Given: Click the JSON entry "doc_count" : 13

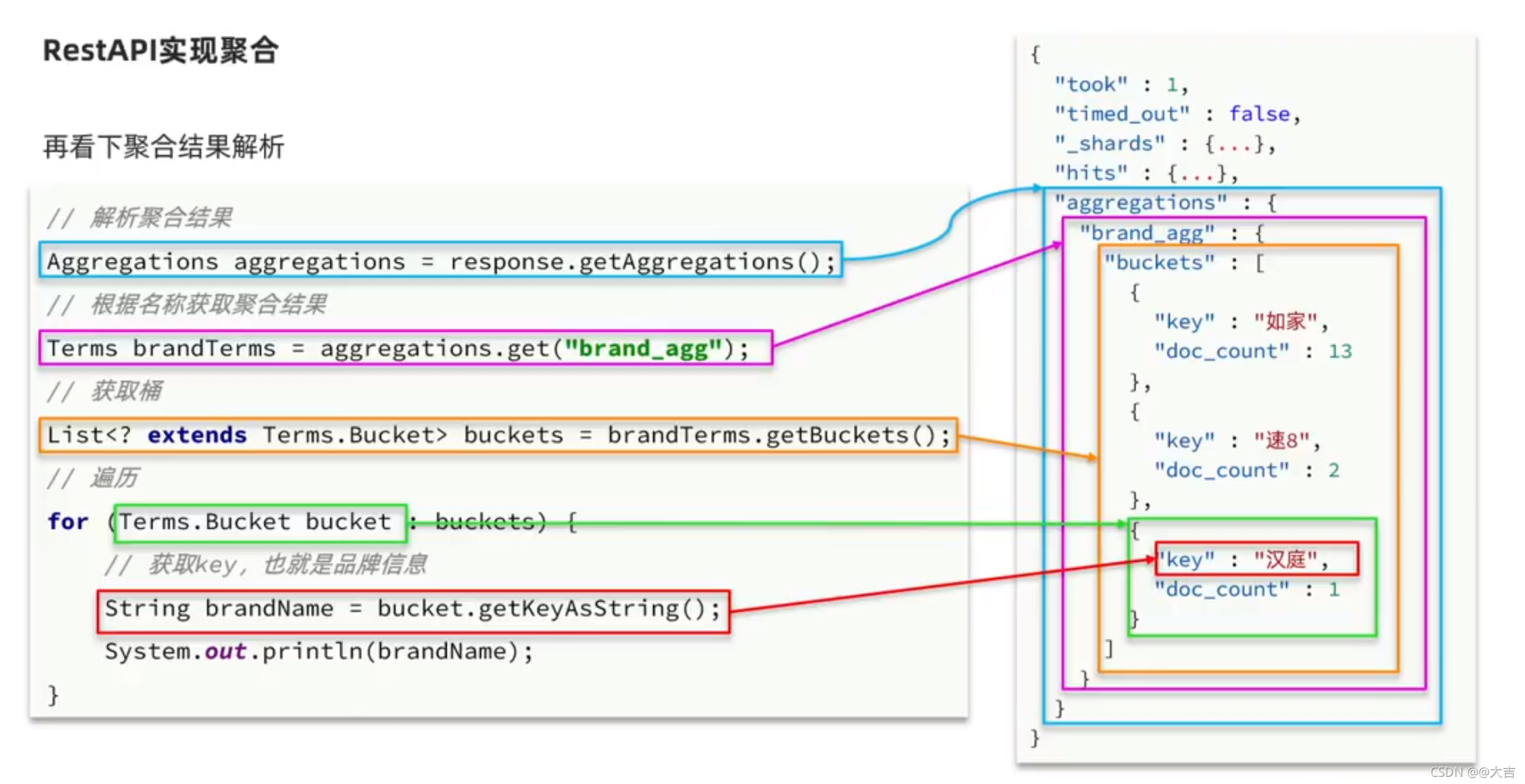Looking at the screenshot, I should coord(1253,351).
